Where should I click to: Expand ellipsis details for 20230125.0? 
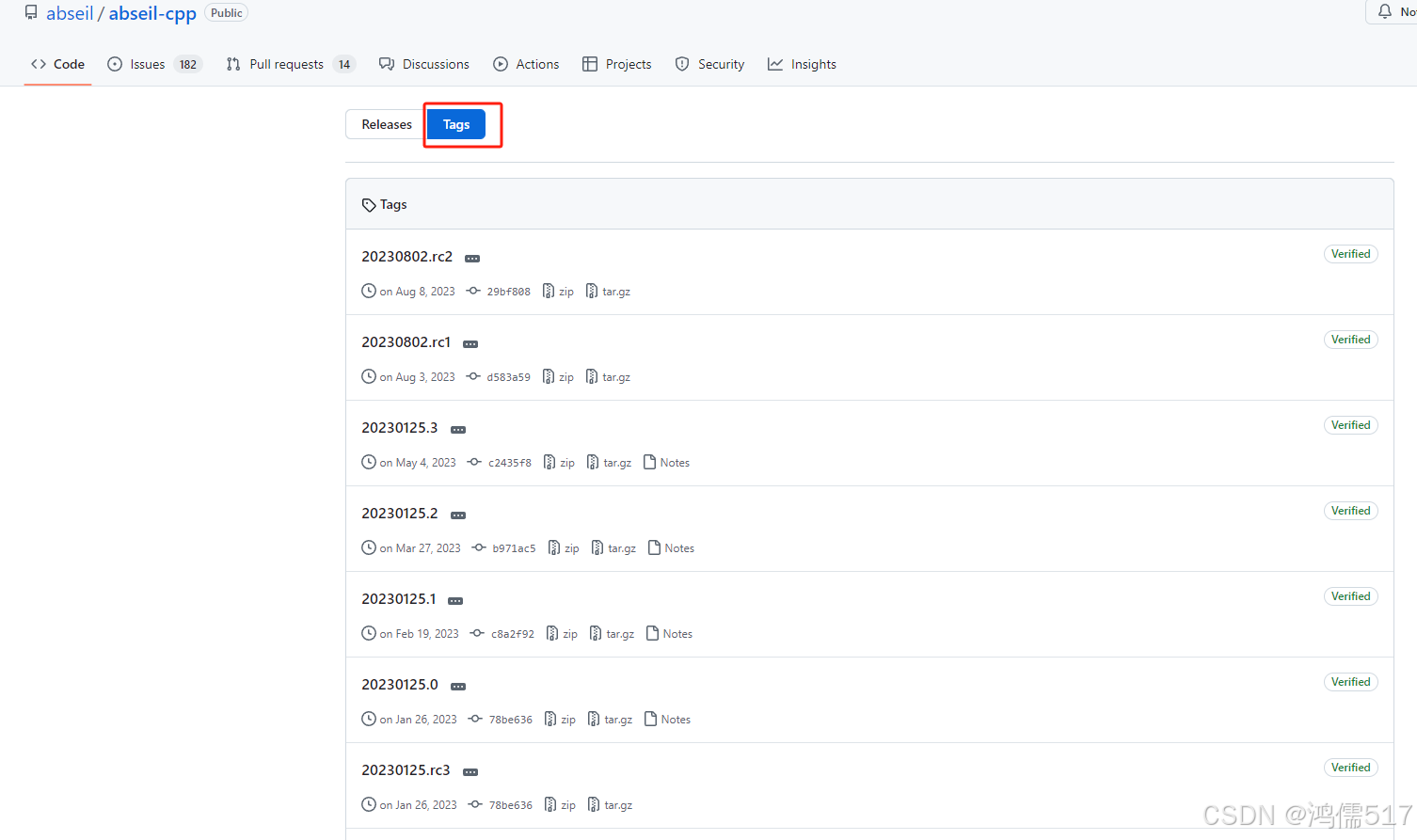point(458,686)
